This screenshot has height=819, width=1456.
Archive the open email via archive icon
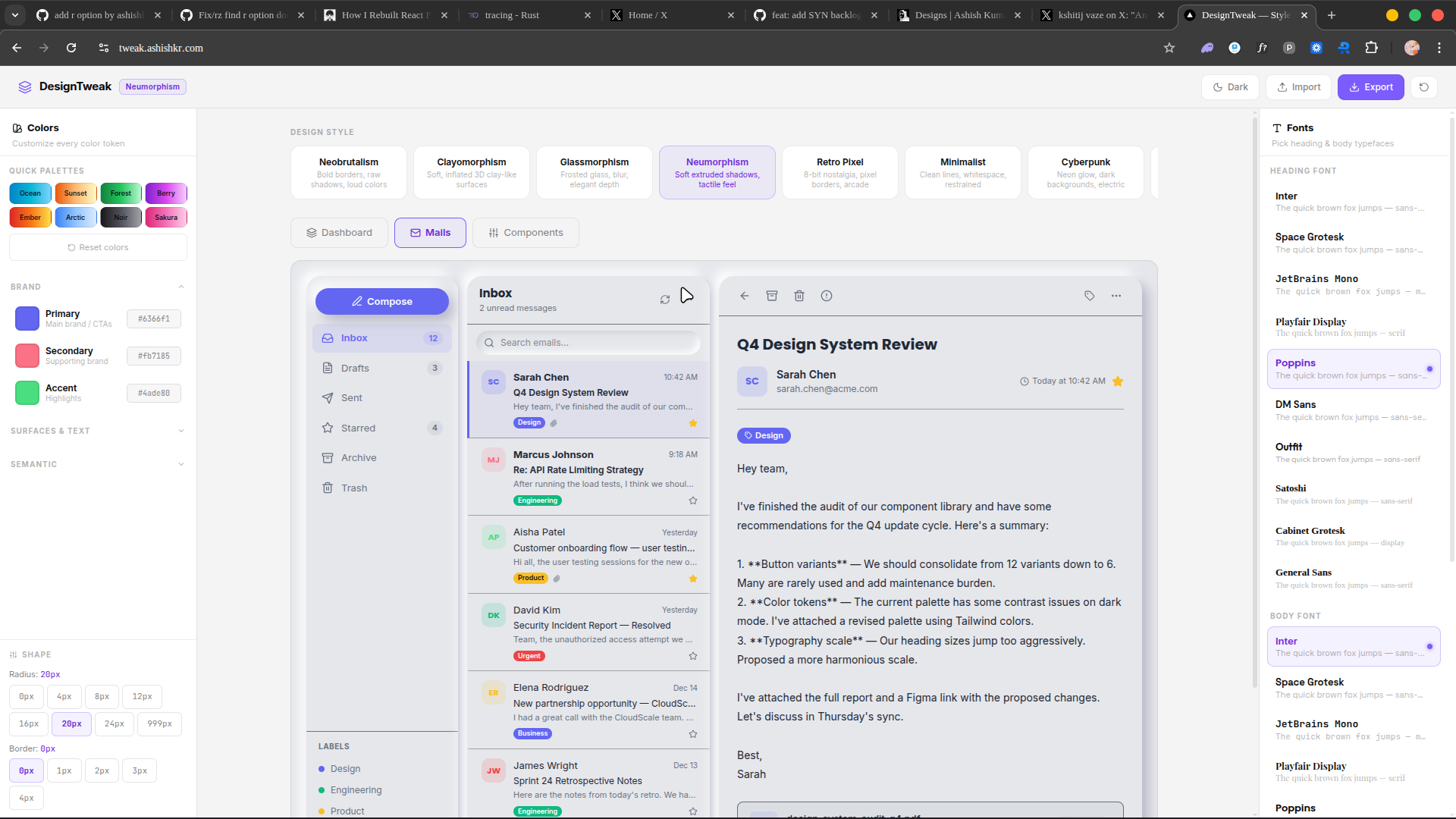click(772, 296)
